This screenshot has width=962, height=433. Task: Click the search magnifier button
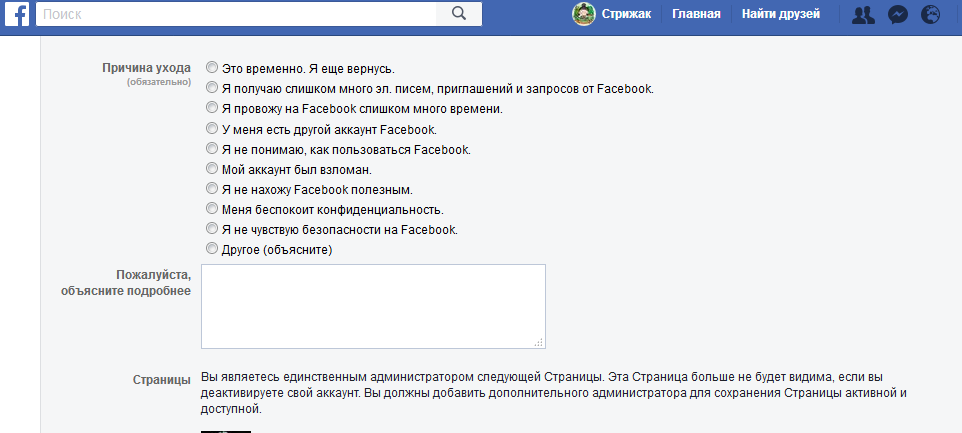coord(459,14)
